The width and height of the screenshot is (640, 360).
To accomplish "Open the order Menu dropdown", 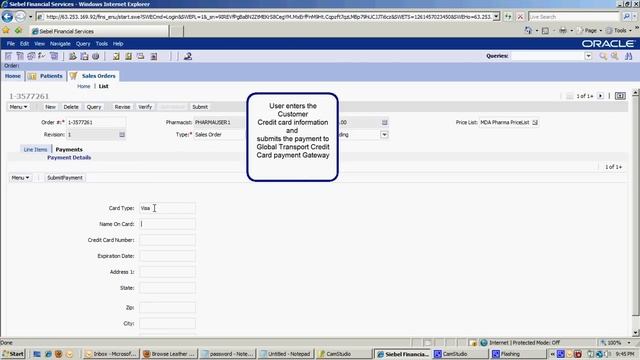I will (x=18, y=107).
